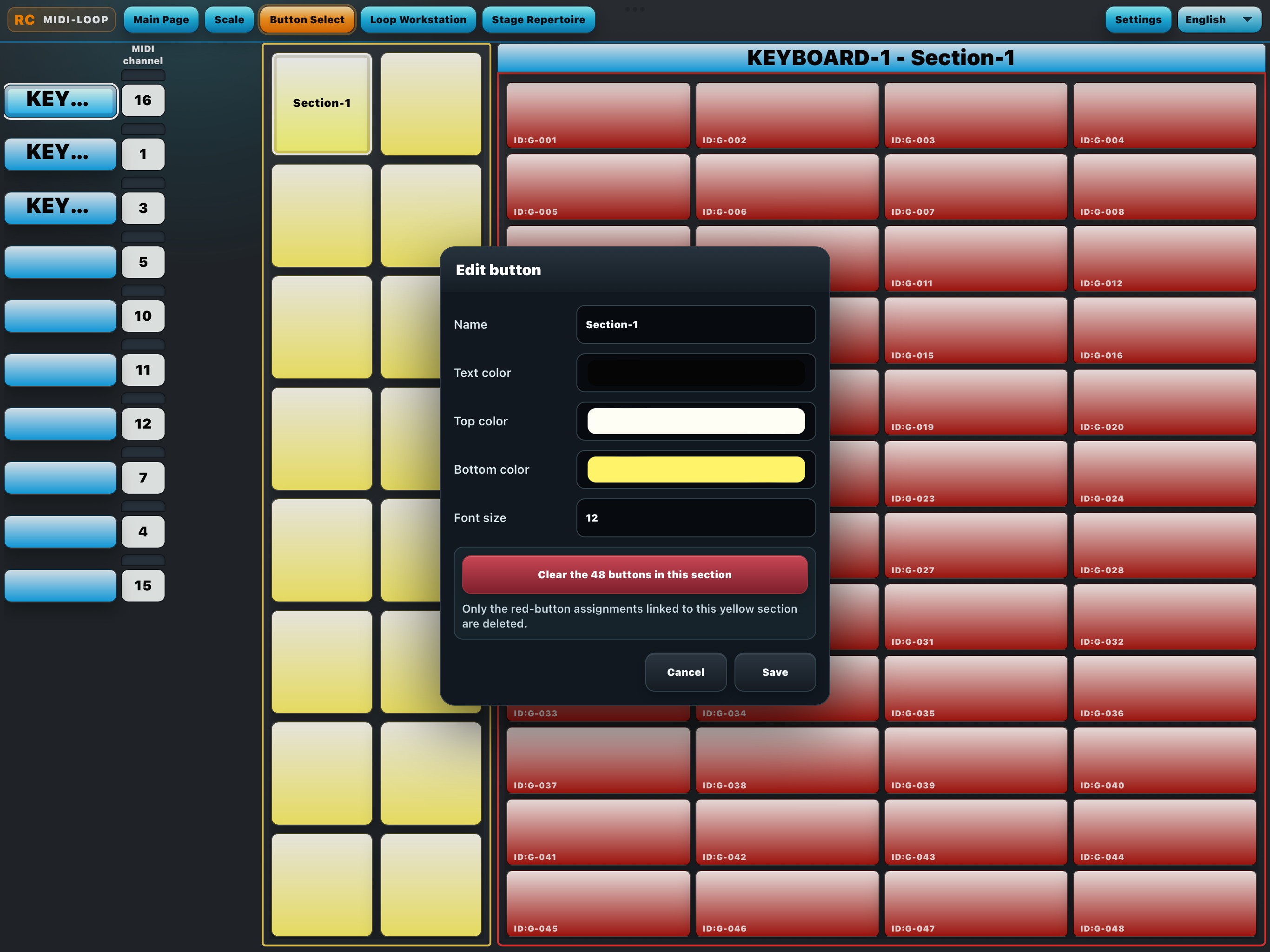
Task: Open the Top color swatch
Action: (x=696, y=421)
